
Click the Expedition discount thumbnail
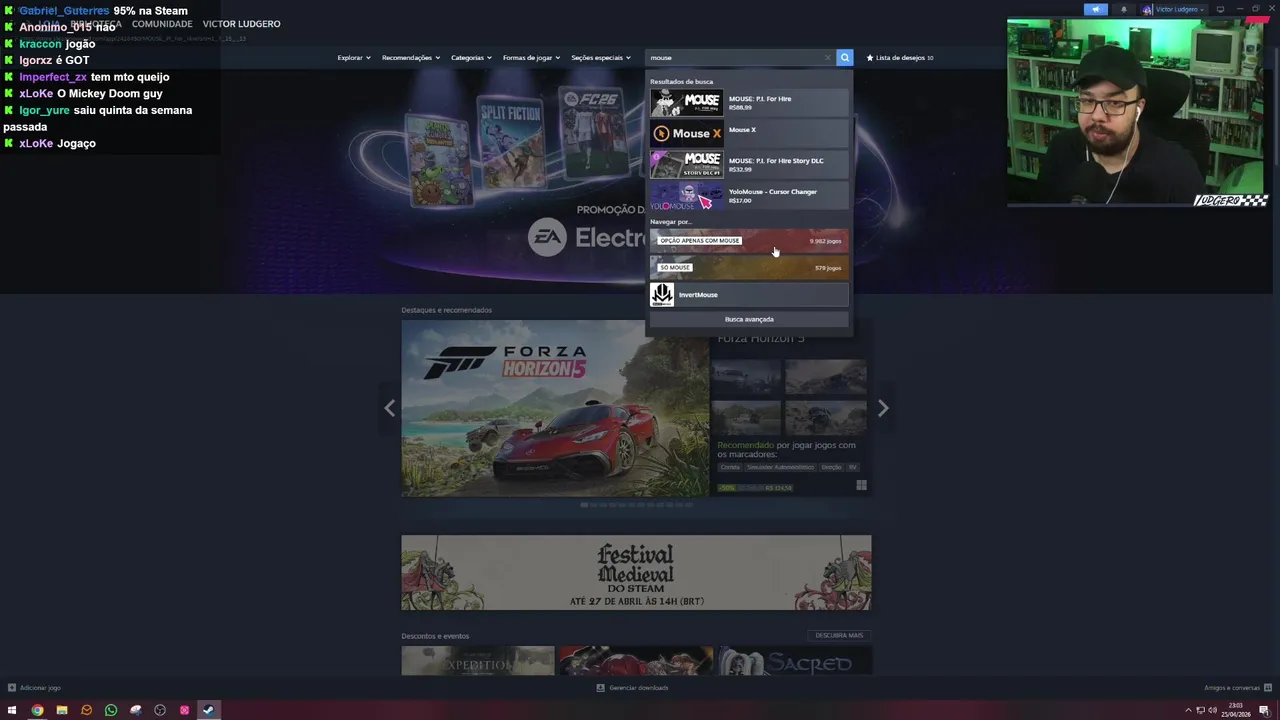tap(478, 661)
